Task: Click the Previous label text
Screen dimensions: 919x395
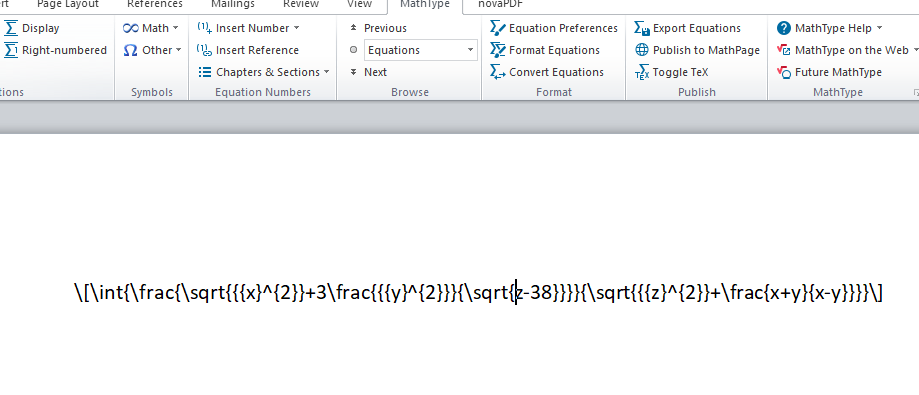Action: [x=385, y=28]
